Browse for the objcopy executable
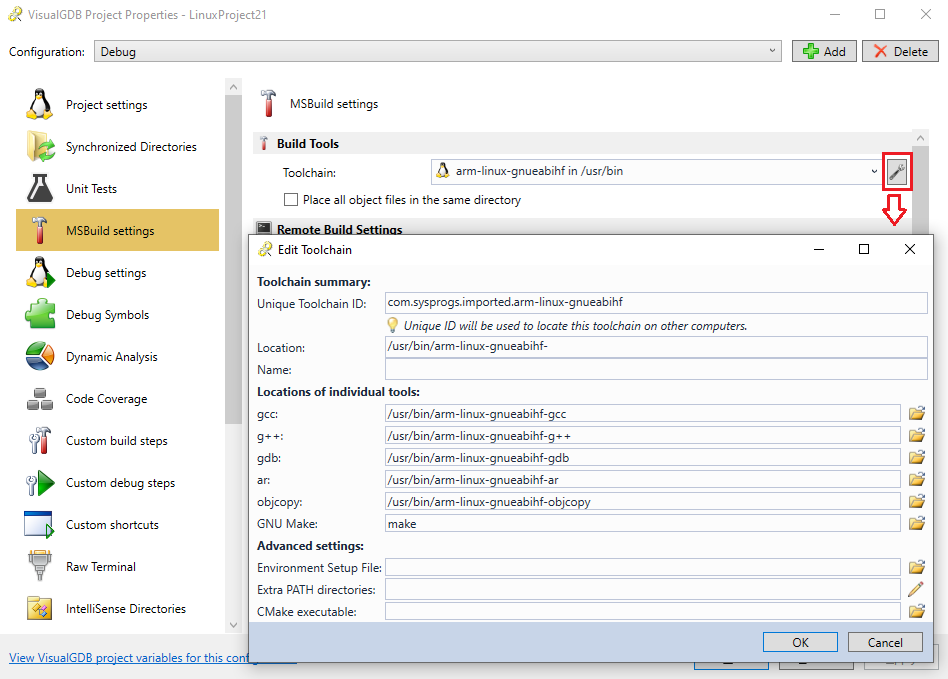This screenshot has height=679, width=948. [917, 501]
